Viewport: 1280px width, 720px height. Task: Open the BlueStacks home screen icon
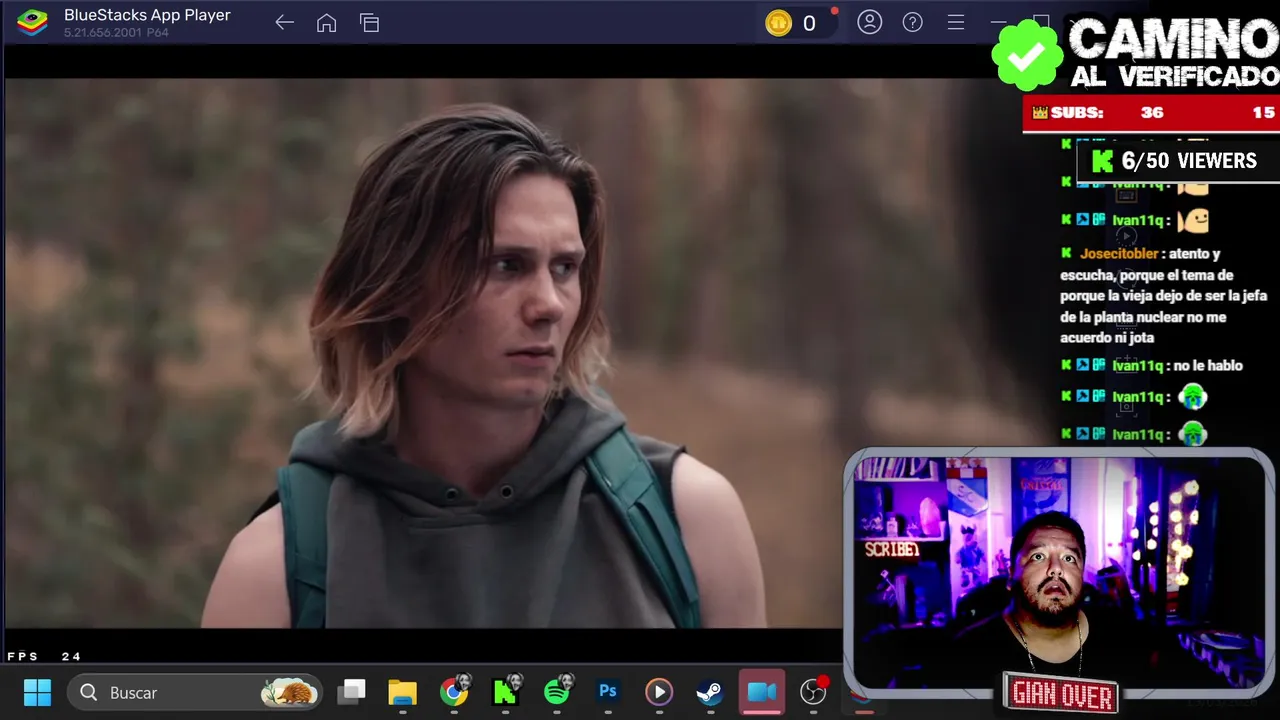tap(327, 23)
